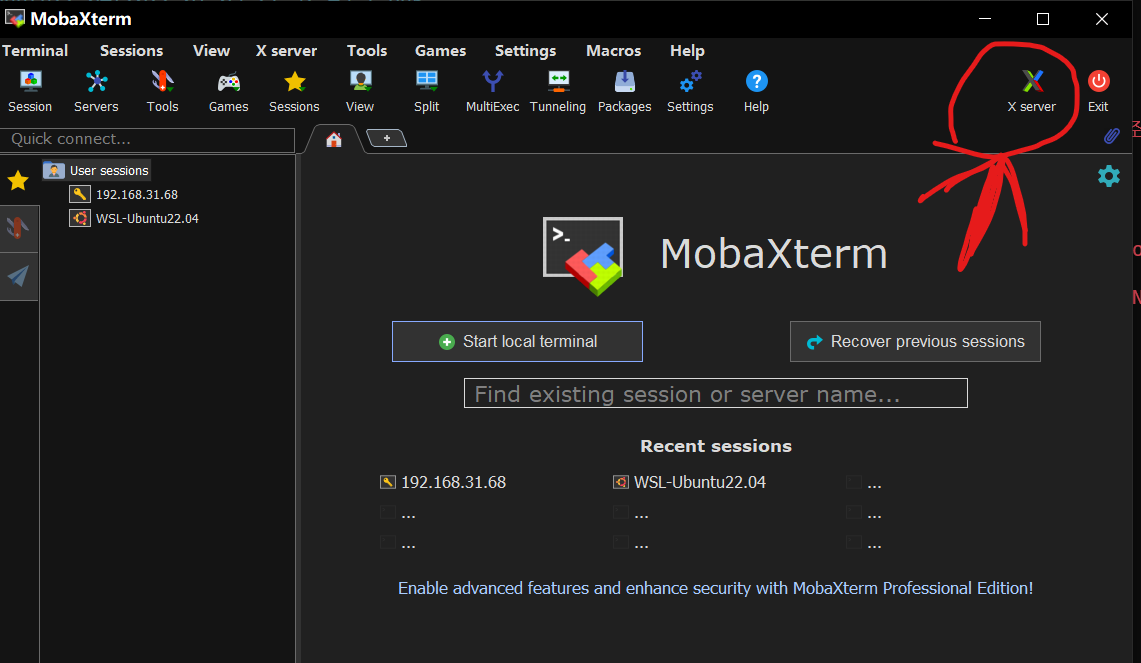
Task: Open the Macros menu
Action: tap(613, 50)
